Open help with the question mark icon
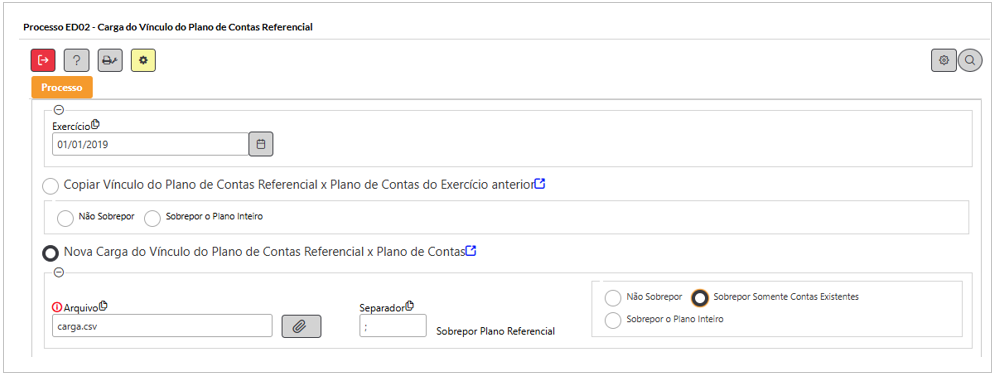The height and width of the screenshot is (375, 994). coord(77,60)
